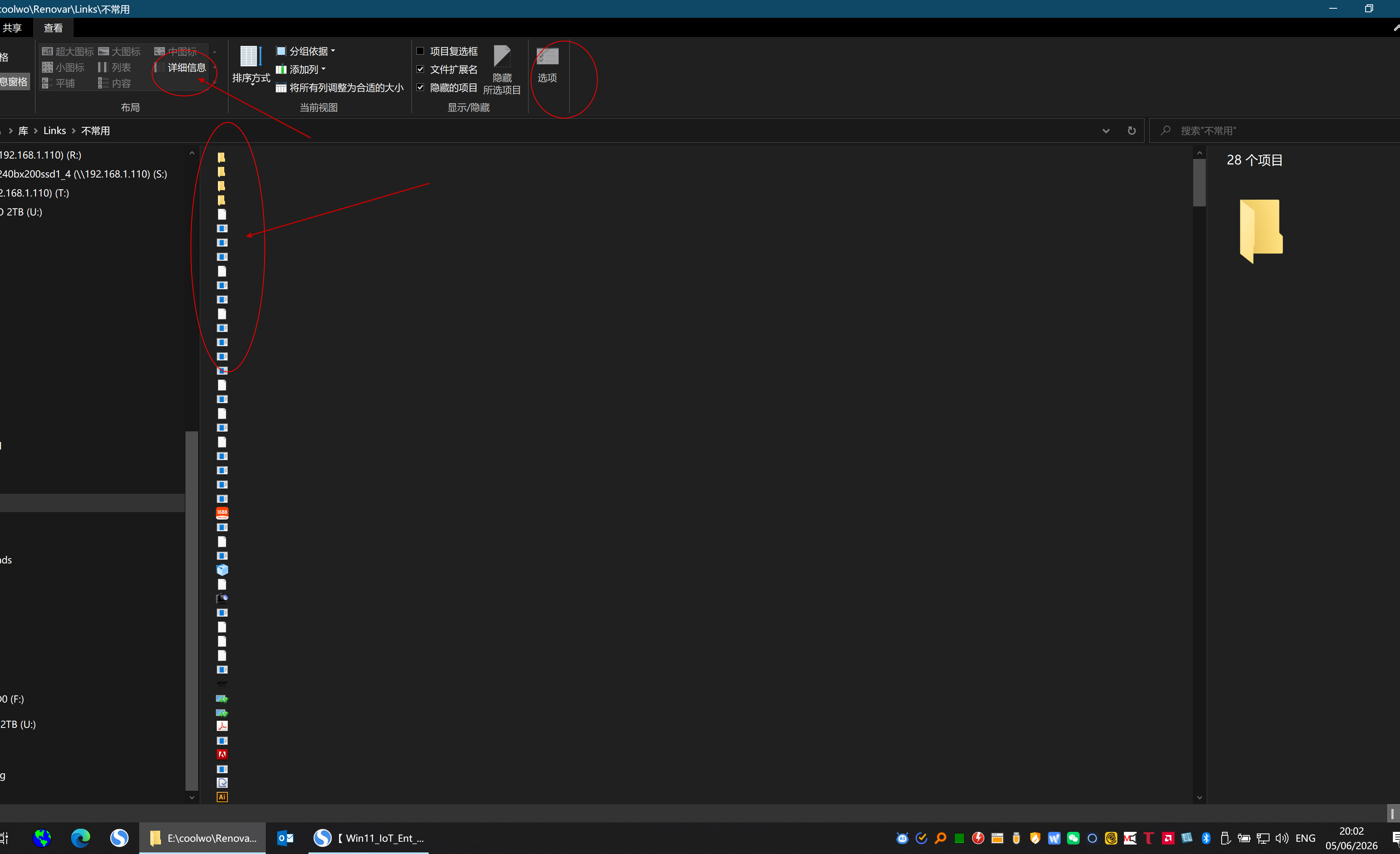
Task: Click the file list scroll-down arrow
Action: click(1199, 798)
